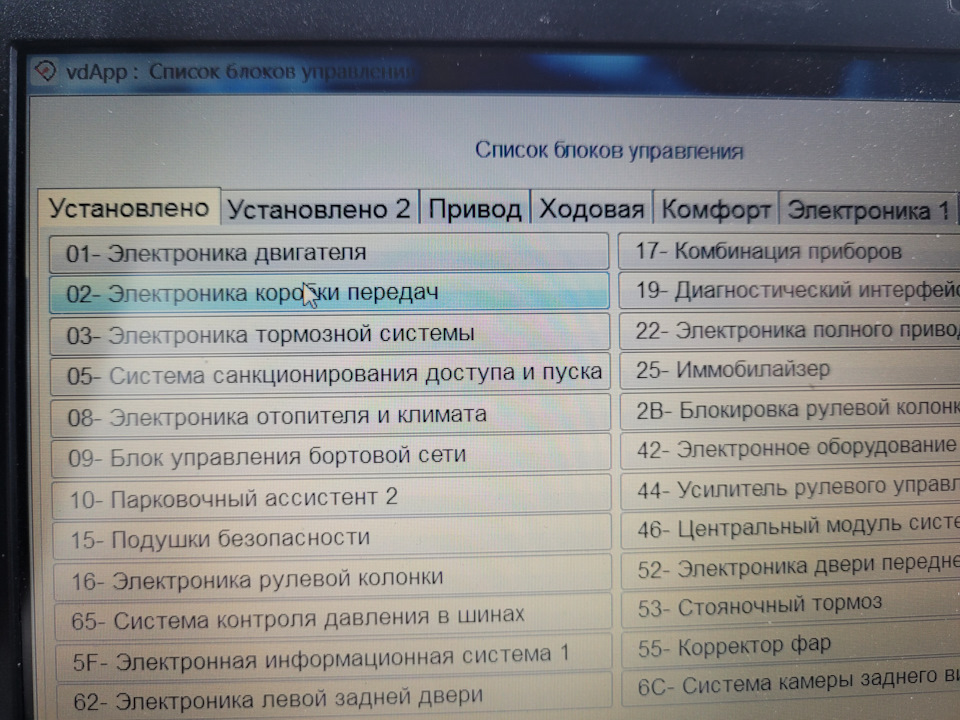Select 02- Электроника коробки передач
Image resolution: width=960 pixels, height=720 pixels.
point(329,293)
